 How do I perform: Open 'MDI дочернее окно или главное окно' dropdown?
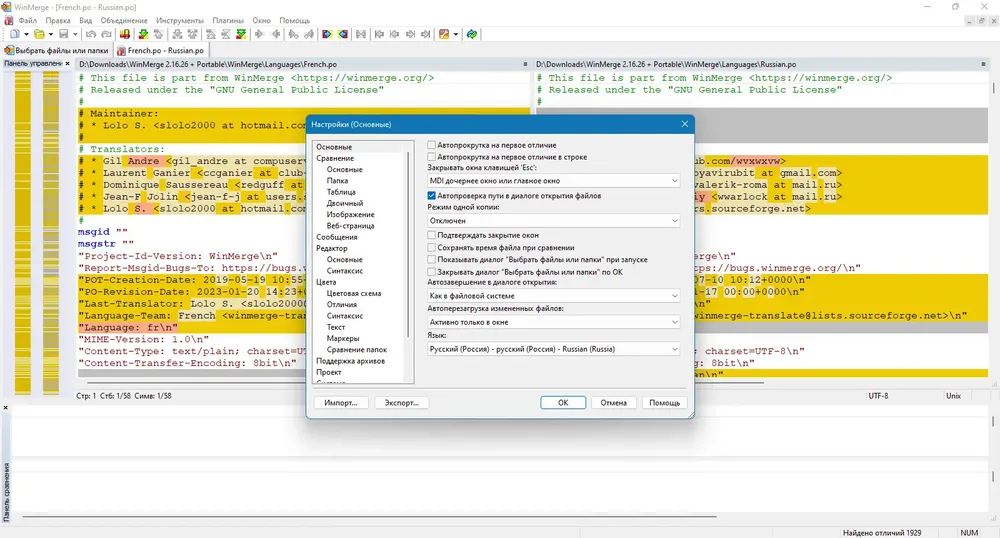(553, 181)
